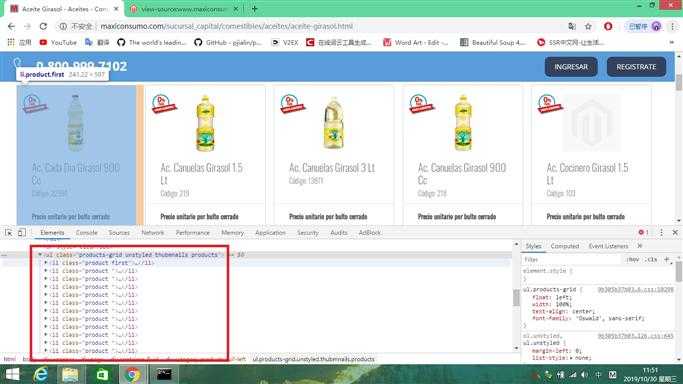Viewport: 683px width, 384px height.
Task: Switch to the Sources tab
Action: pyautogui.click(x=119, y=232)
